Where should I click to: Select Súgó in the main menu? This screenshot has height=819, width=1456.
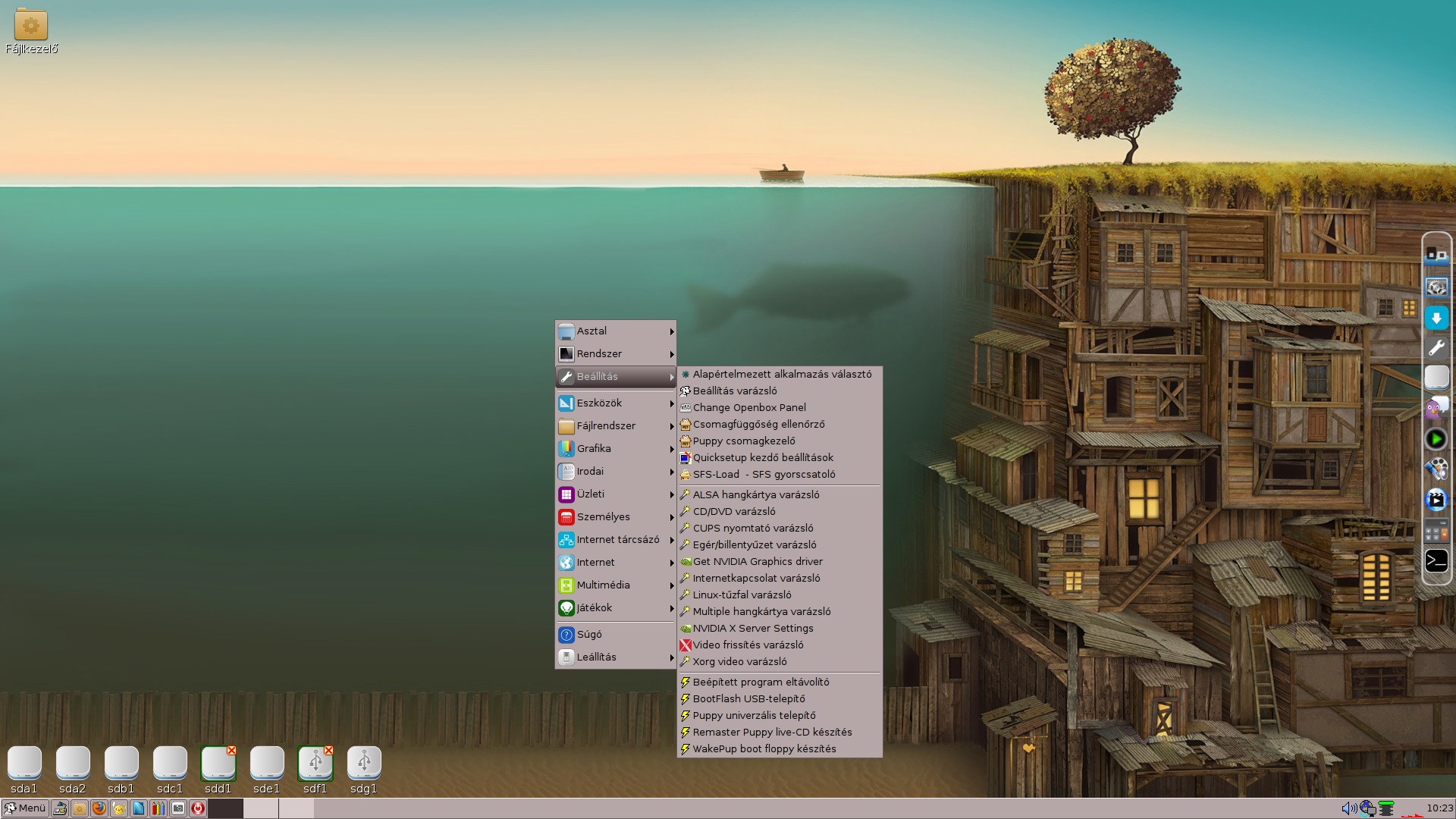(616, 635)
